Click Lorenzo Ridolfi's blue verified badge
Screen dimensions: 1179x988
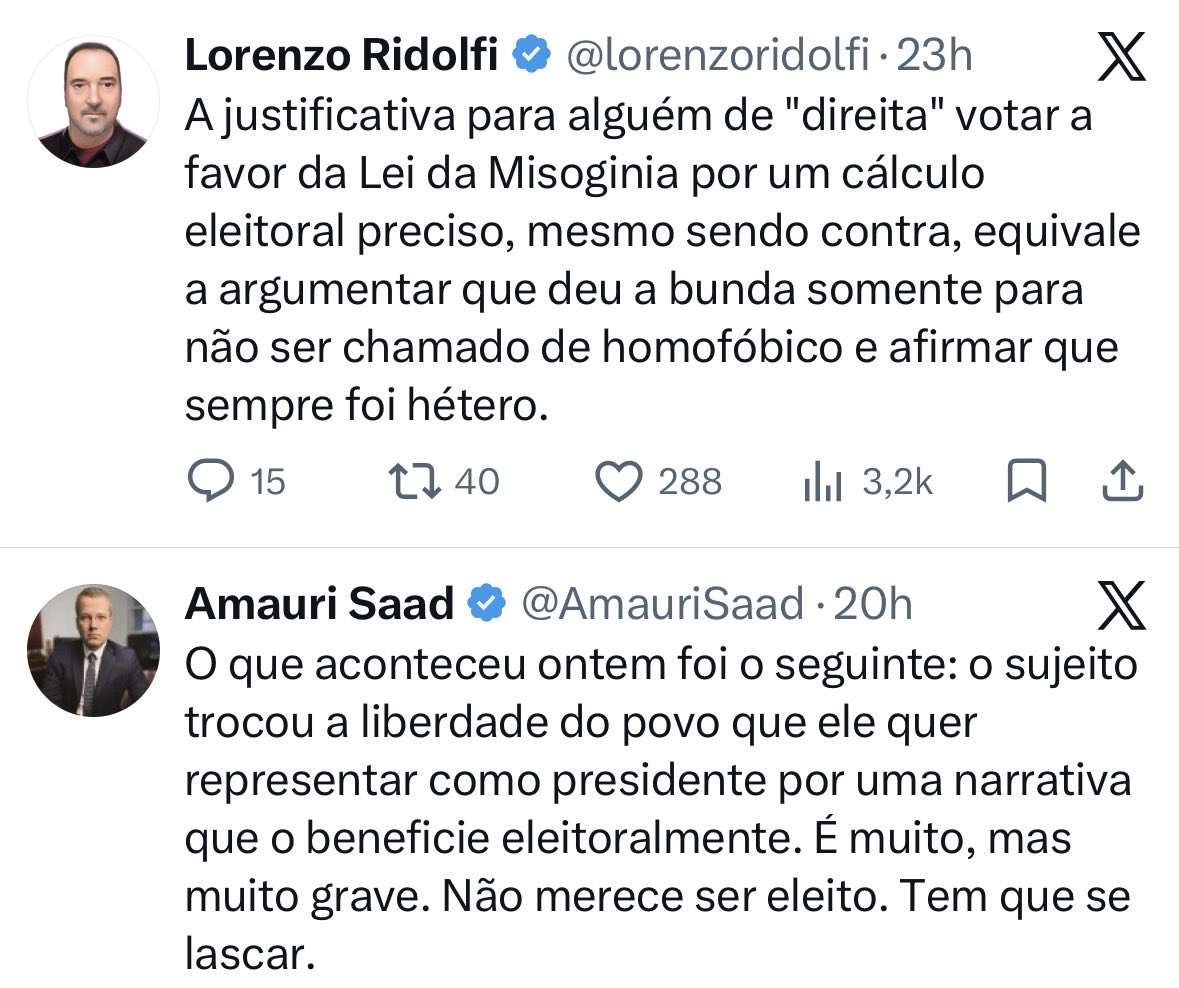click(531, 57)
